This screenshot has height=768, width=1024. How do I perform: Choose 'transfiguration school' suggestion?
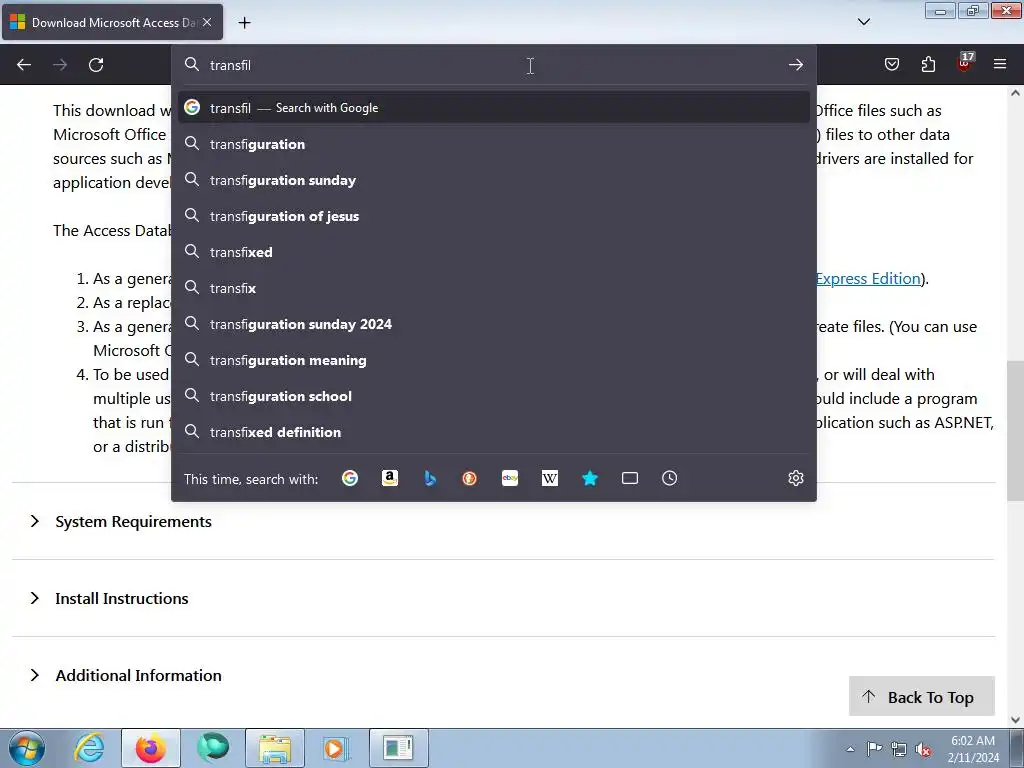[494, 396]
